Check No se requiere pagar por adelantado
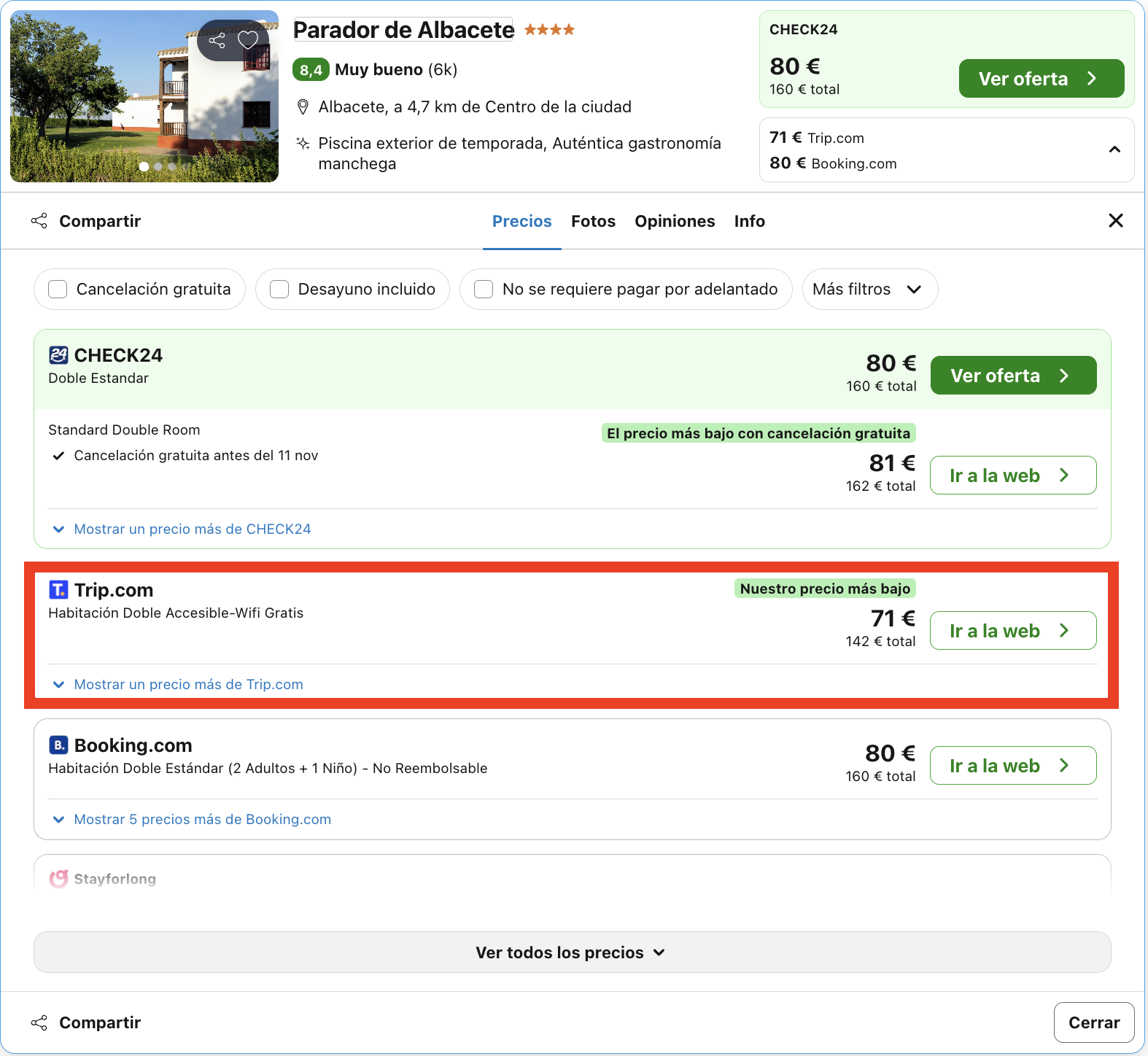Viewport: 1148px width, 1056px height. 484,290
